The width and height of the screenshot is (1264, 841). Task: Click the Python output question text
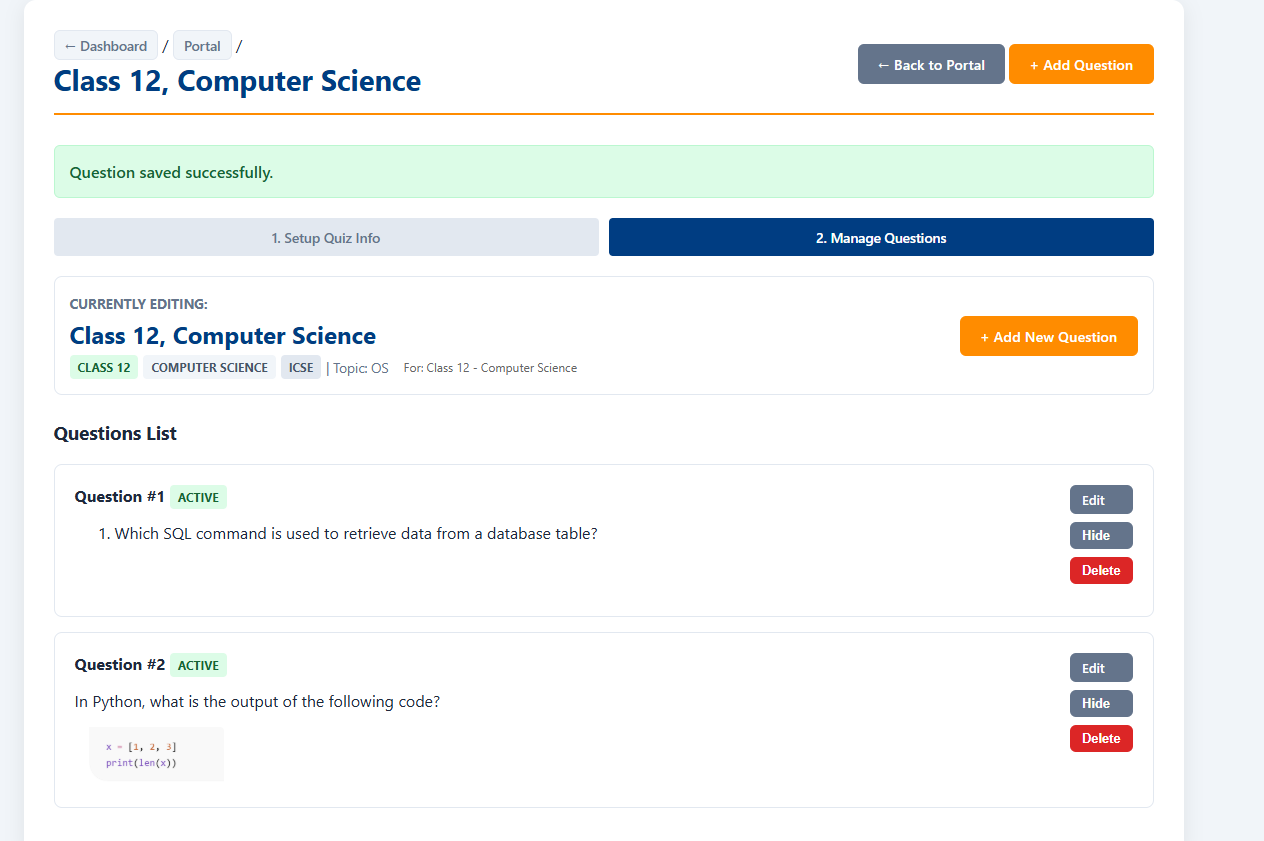pyautogui.click(x=257, y=702)
